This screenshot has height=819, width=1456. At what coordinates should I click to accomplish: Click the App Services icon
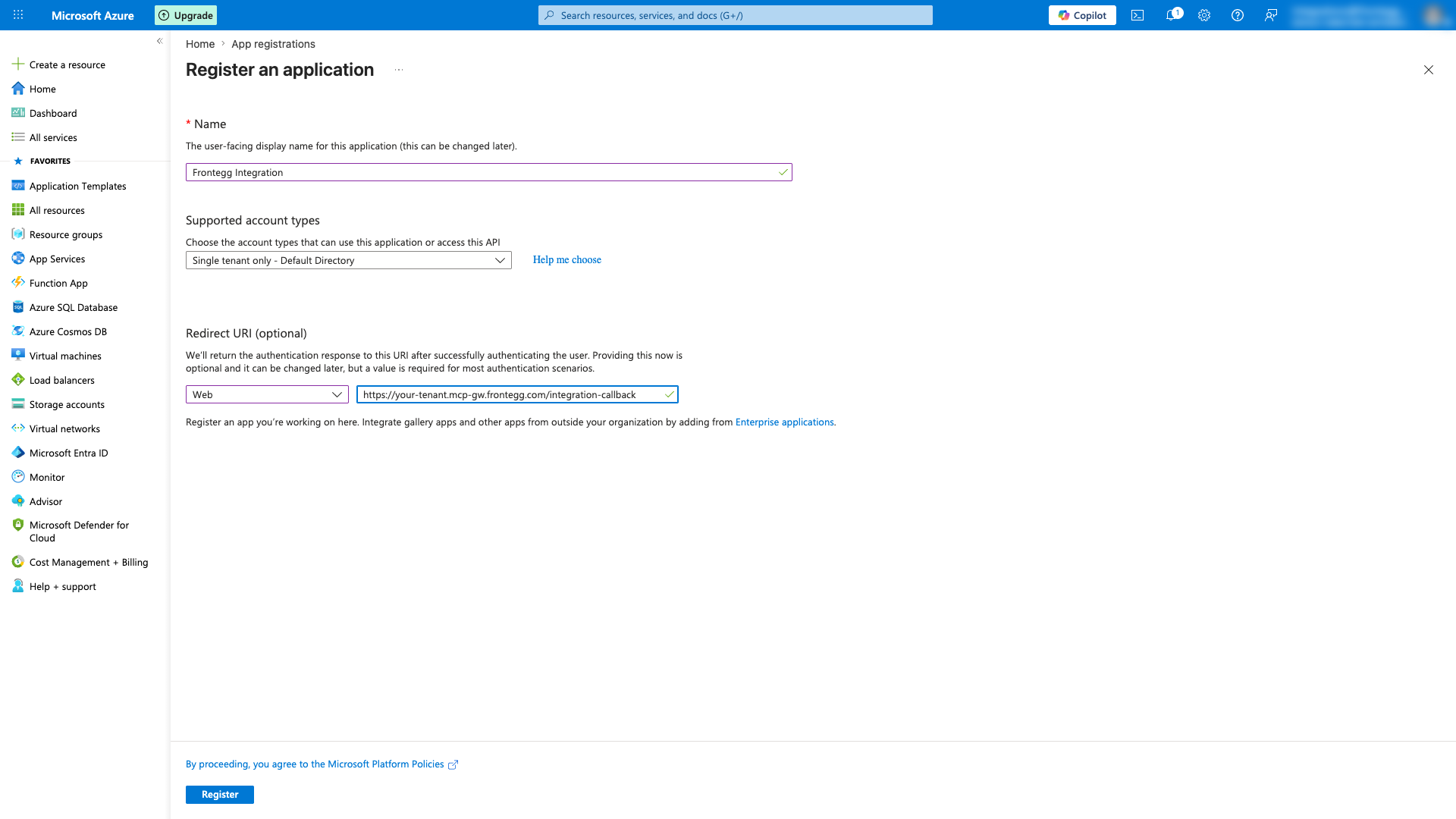point(18,259)
